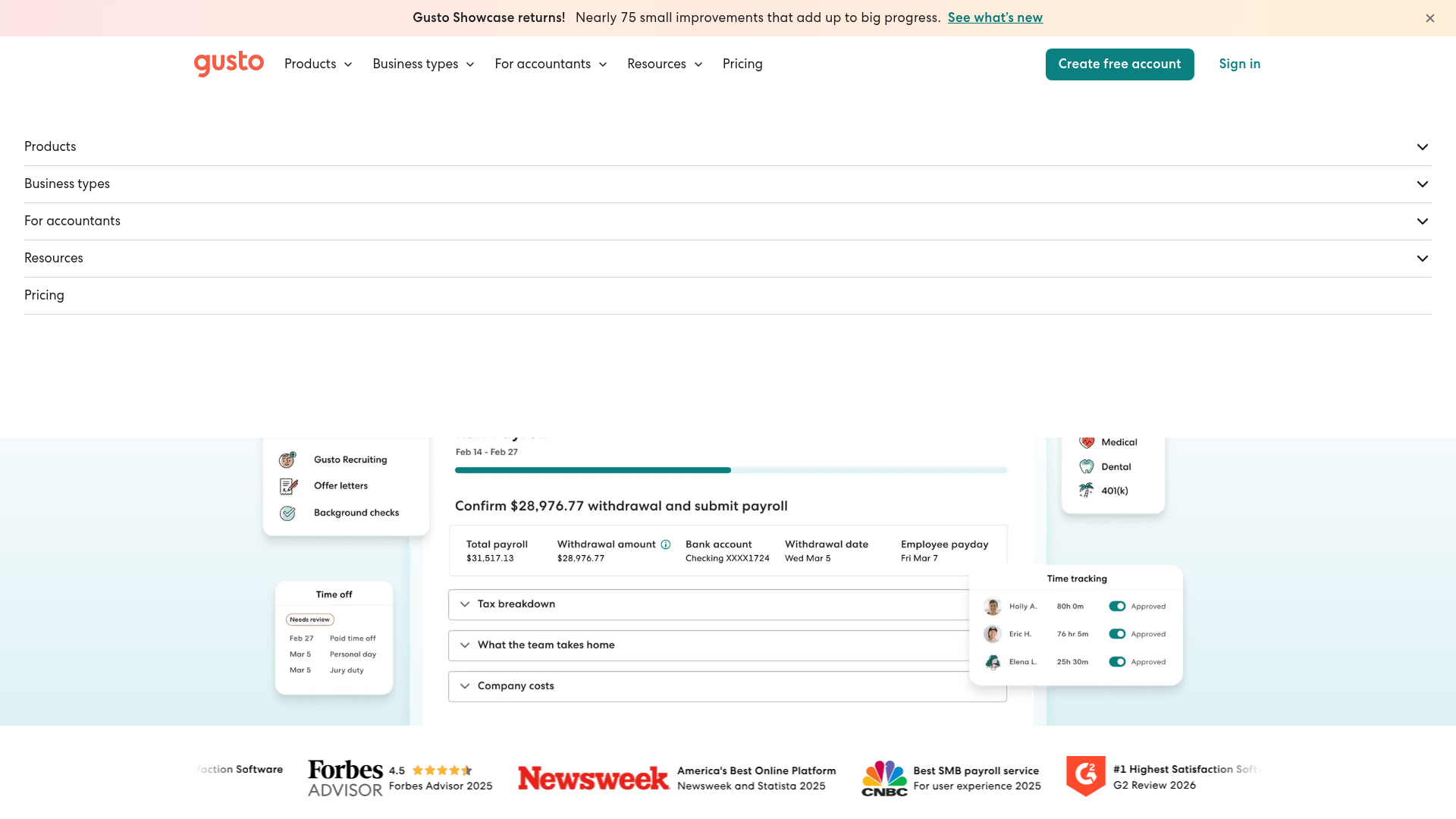Toggle Holly A. time approval switch
Screen dimensions: 1456x819
point(1117,606)
